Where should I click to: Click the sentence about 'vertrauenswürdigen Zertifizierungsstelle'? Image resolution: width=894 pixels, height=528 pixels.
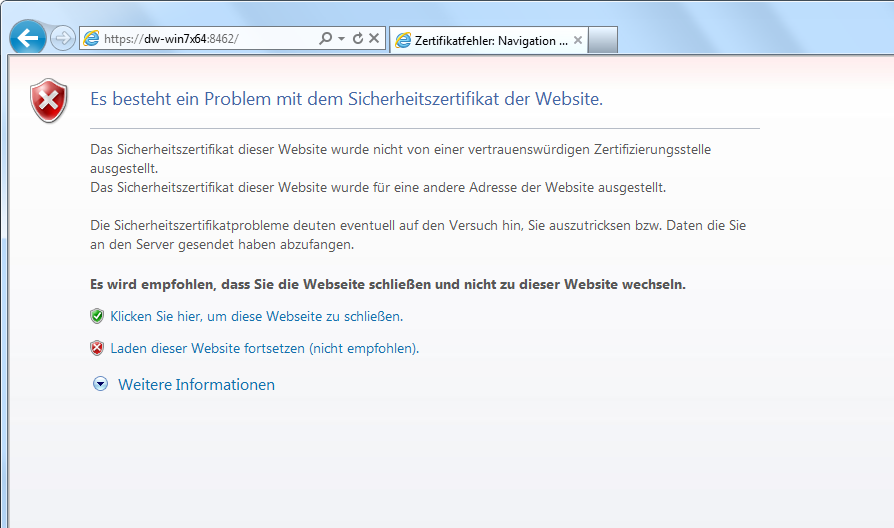400,159
